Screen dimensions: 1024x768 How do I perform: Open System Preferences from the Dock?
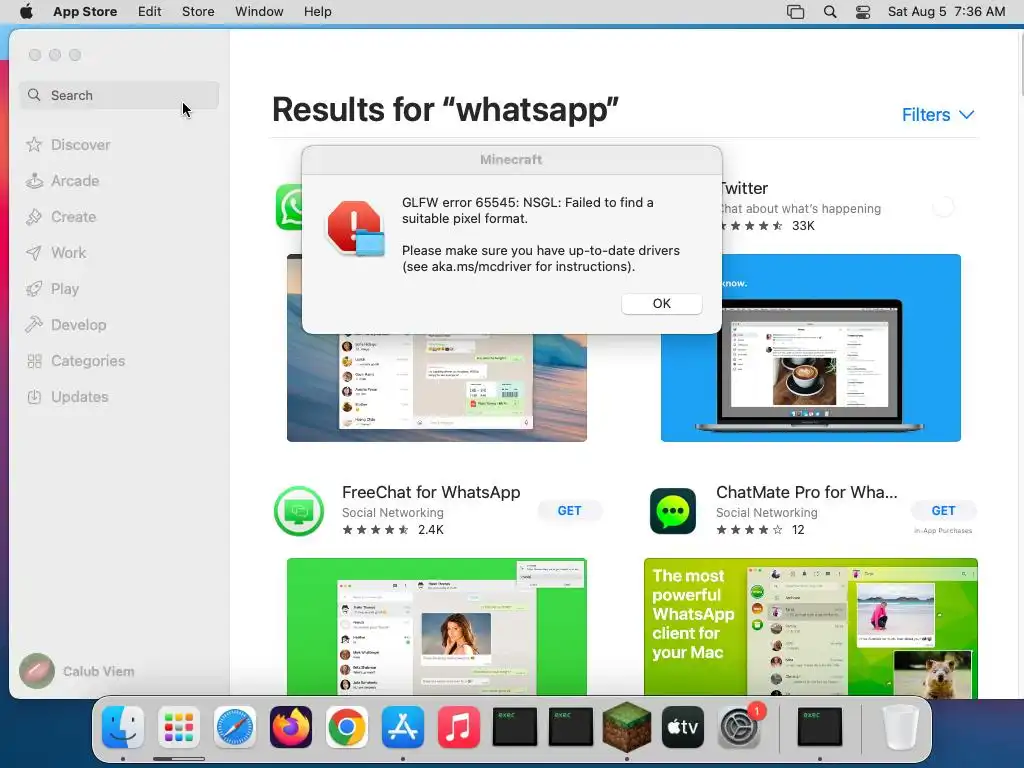click(739, 727)
